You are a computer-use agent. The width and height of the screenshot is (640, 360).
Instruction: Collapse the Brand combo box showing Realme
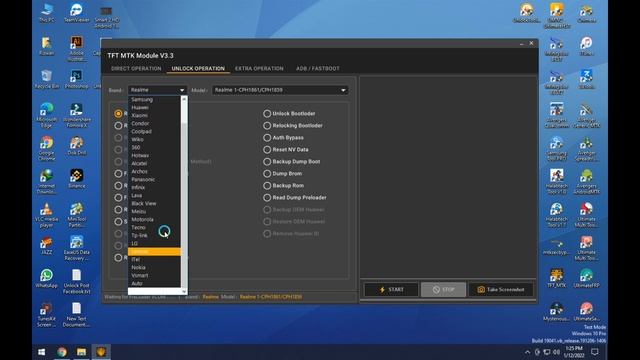click(x=157, y=90)
